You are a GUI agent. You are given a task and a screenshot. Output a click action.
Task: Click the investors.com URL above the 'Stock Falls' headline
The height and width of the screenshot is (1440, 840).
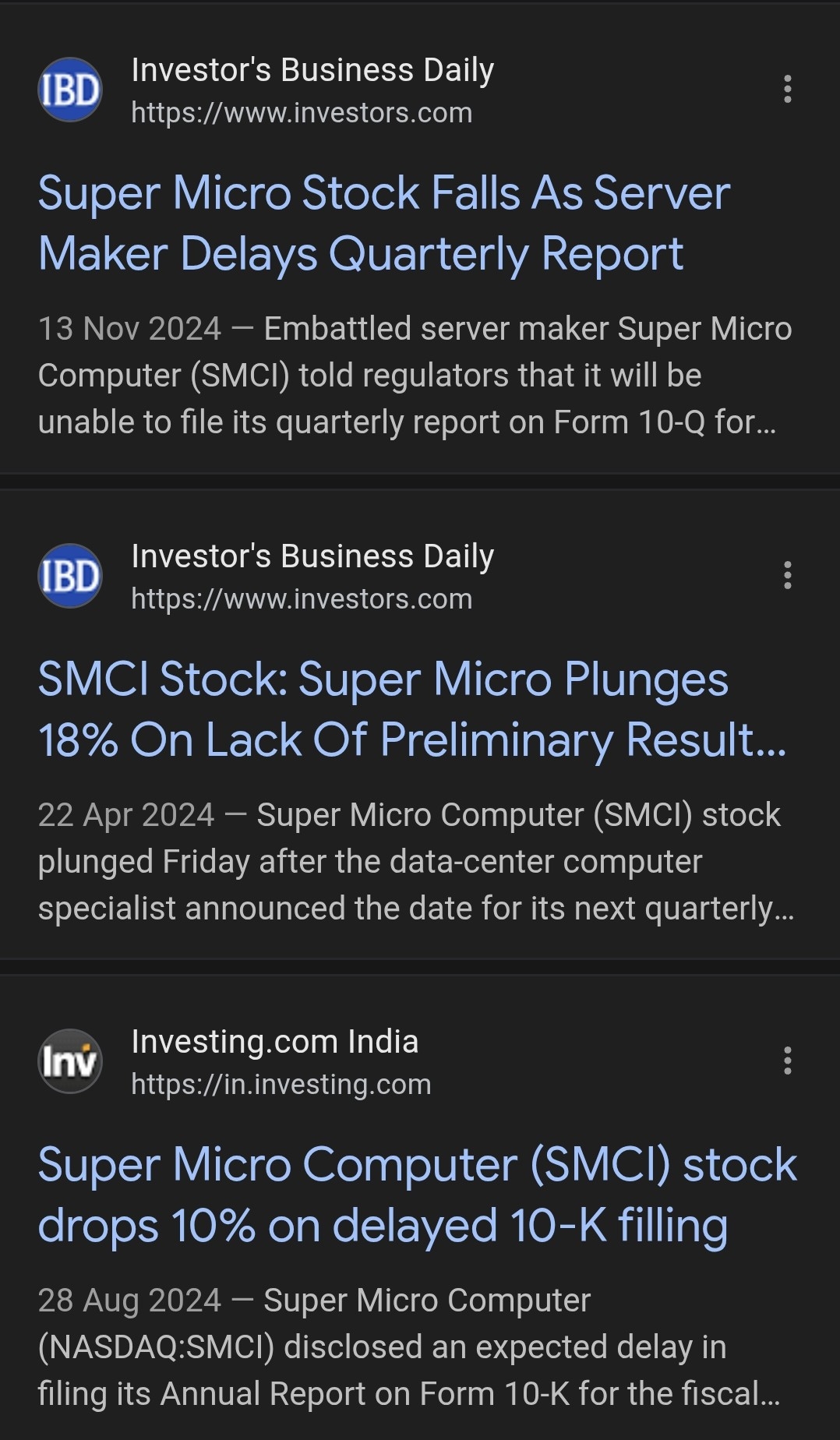[x=302, y=113]
